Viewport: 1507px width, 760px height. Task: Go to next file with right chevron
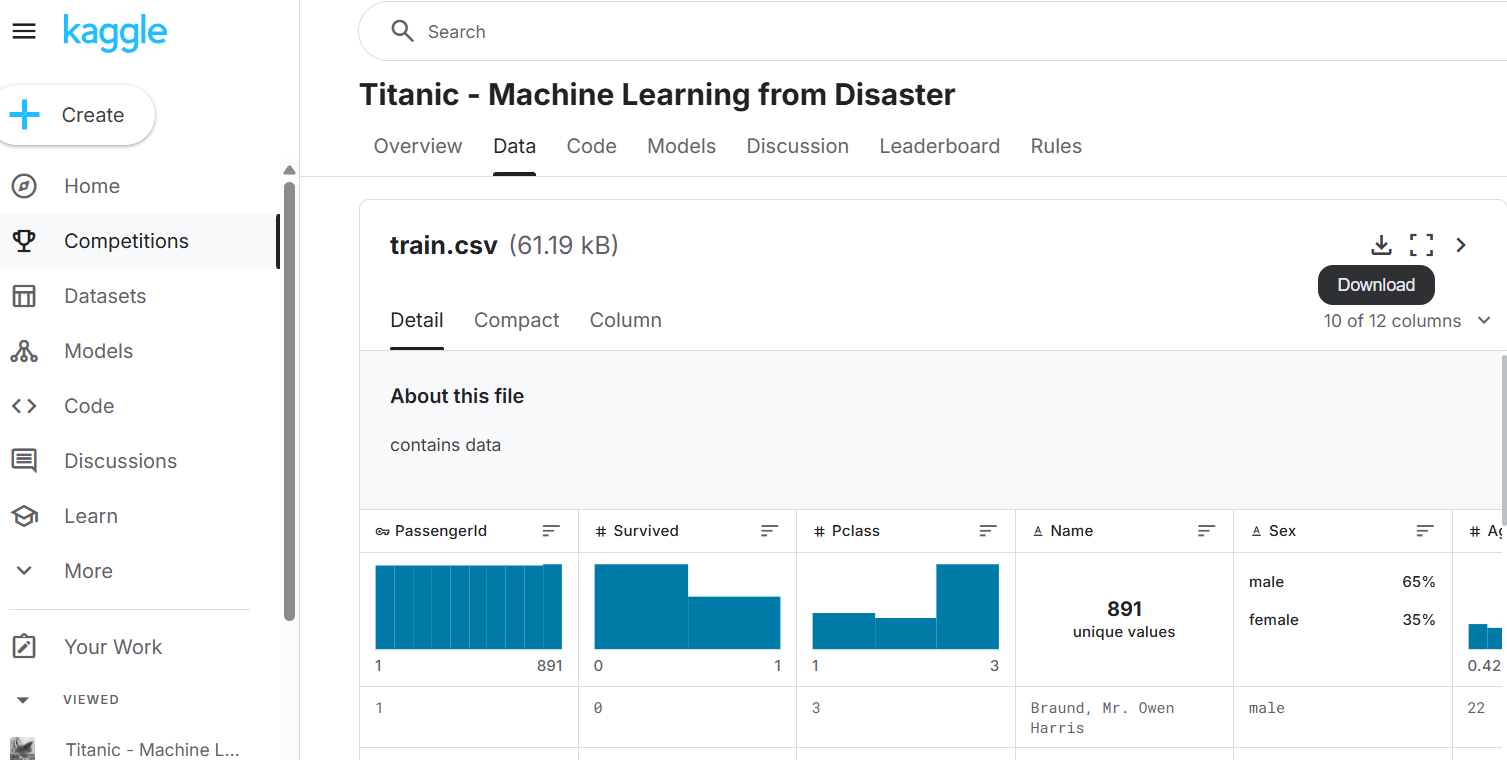tap(1461, 245)
